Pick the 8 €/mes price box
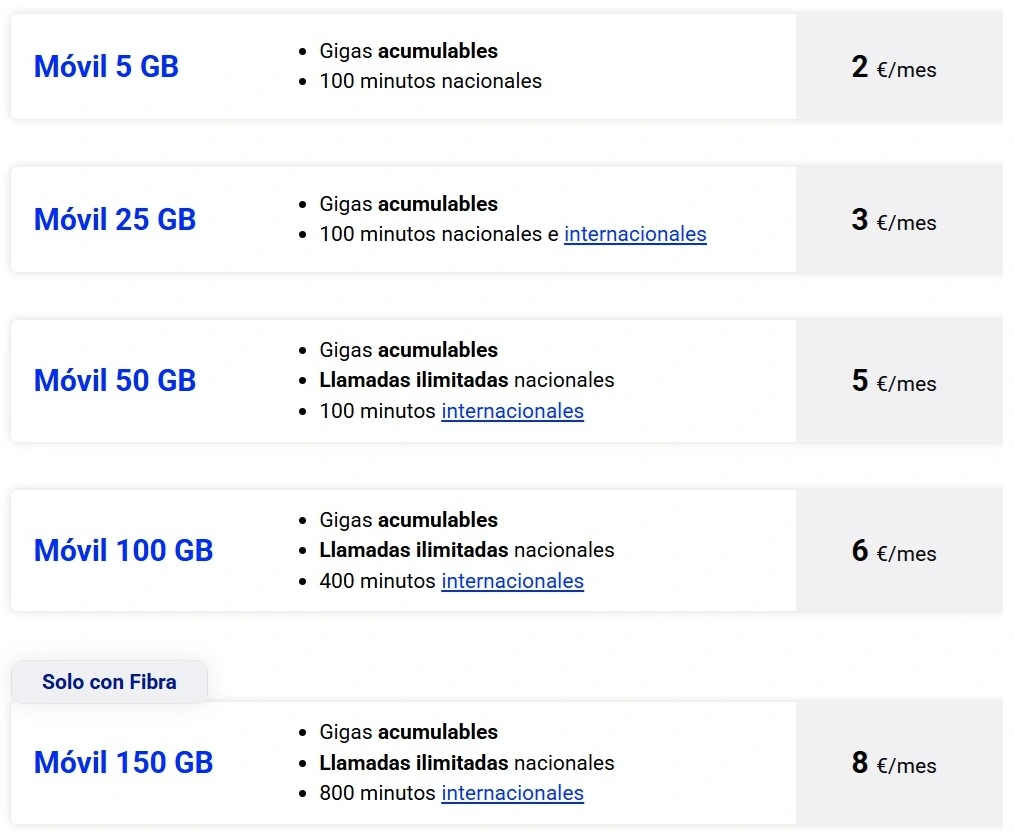 pyautogui.click(x=894, y=764)
